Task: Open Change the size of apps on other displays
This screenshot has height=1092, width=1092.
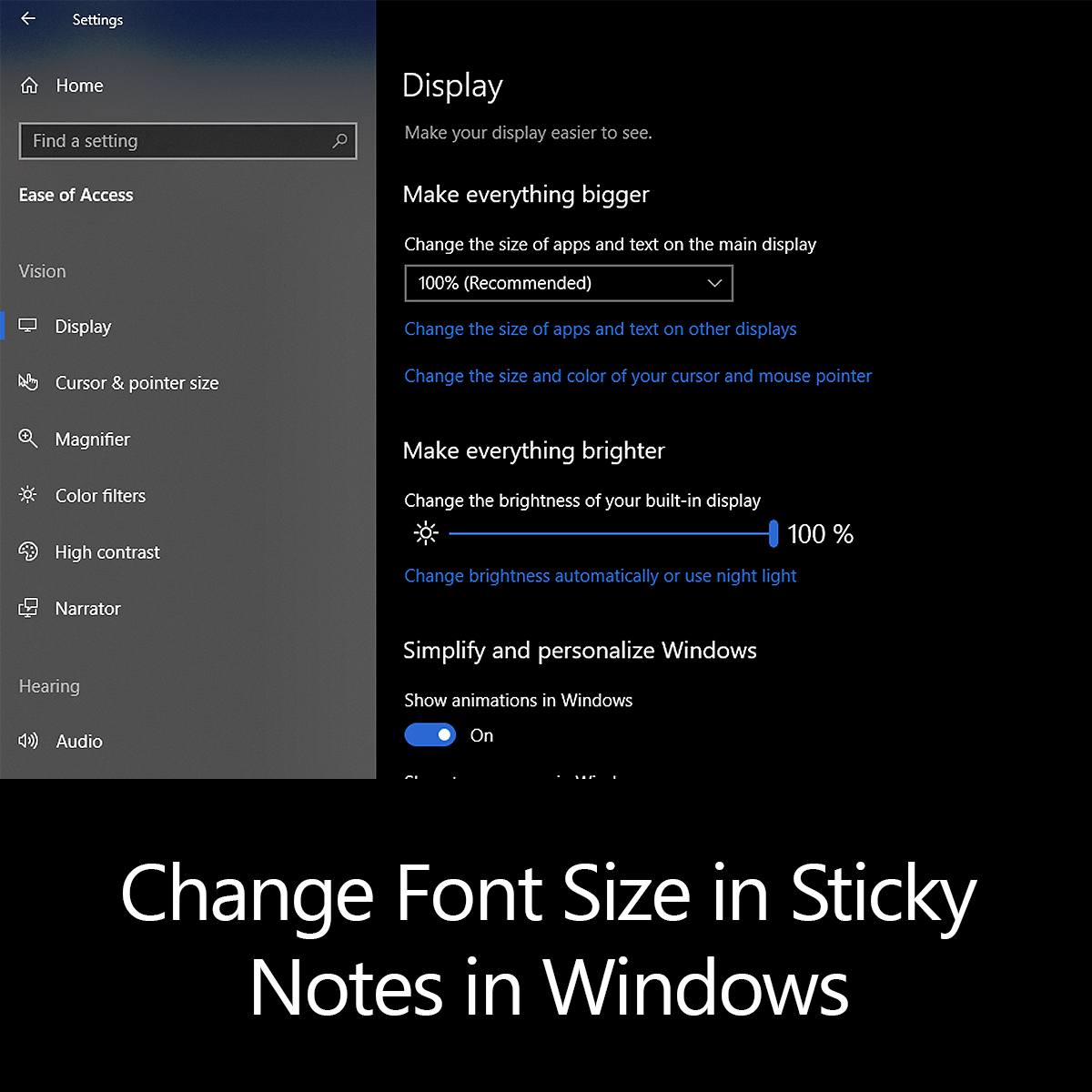Action: [x=601, y=329]
